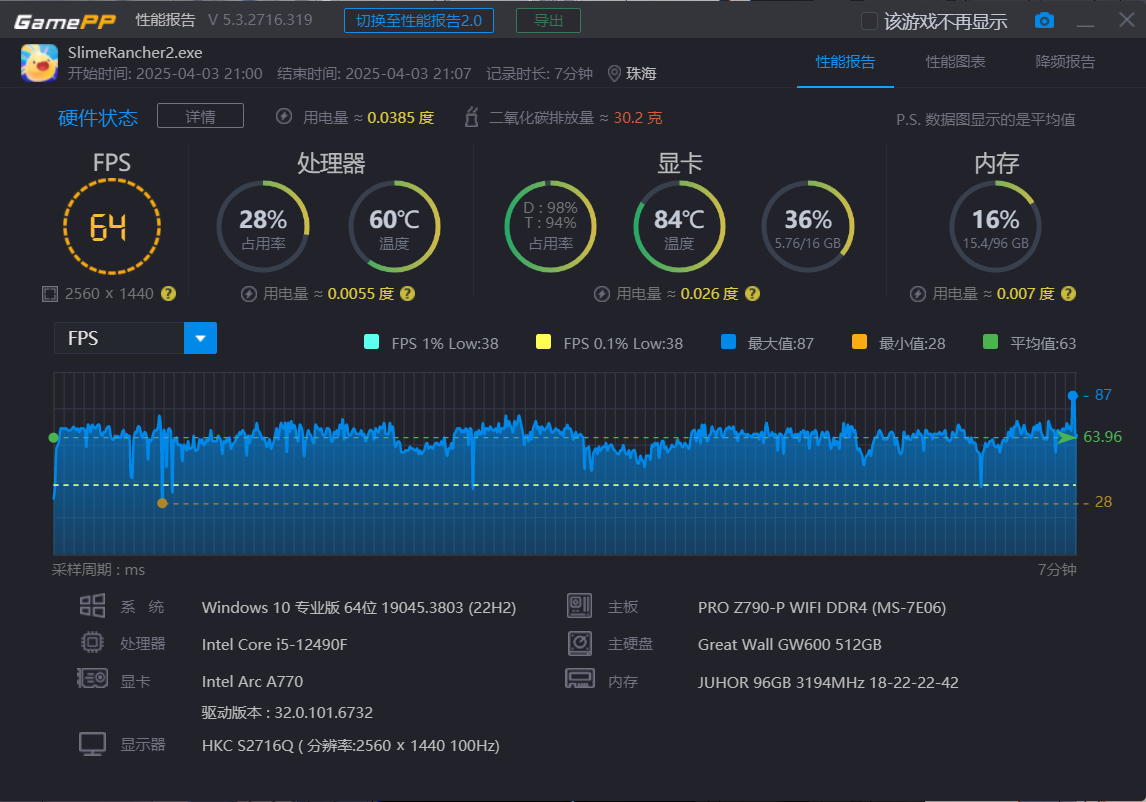Click the FPS 64 dial gauge
The height and width of the screenshot is (802, 1146).
112,227
